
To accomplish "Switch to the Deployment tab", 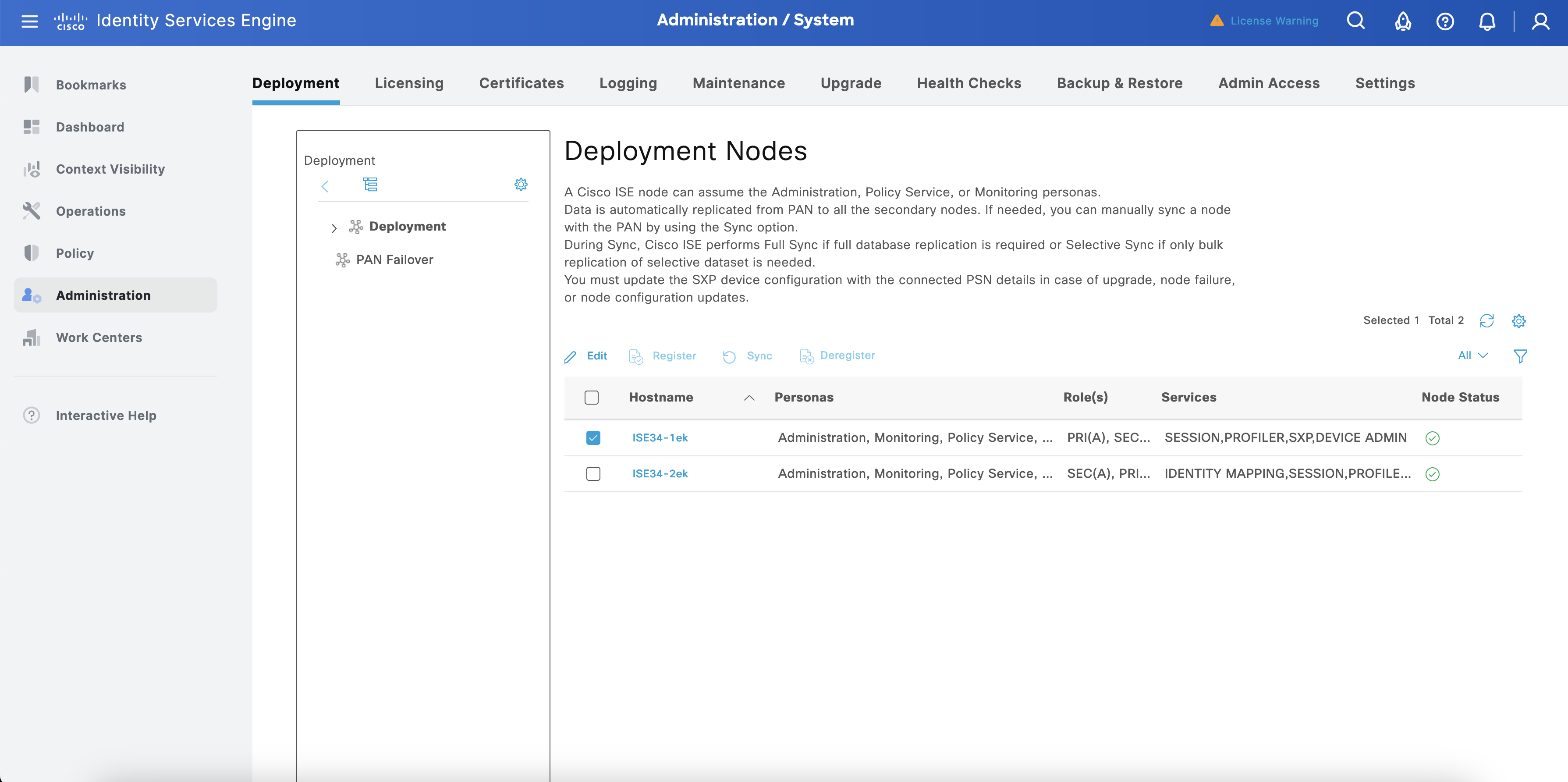I will click(x=296, y=83).
